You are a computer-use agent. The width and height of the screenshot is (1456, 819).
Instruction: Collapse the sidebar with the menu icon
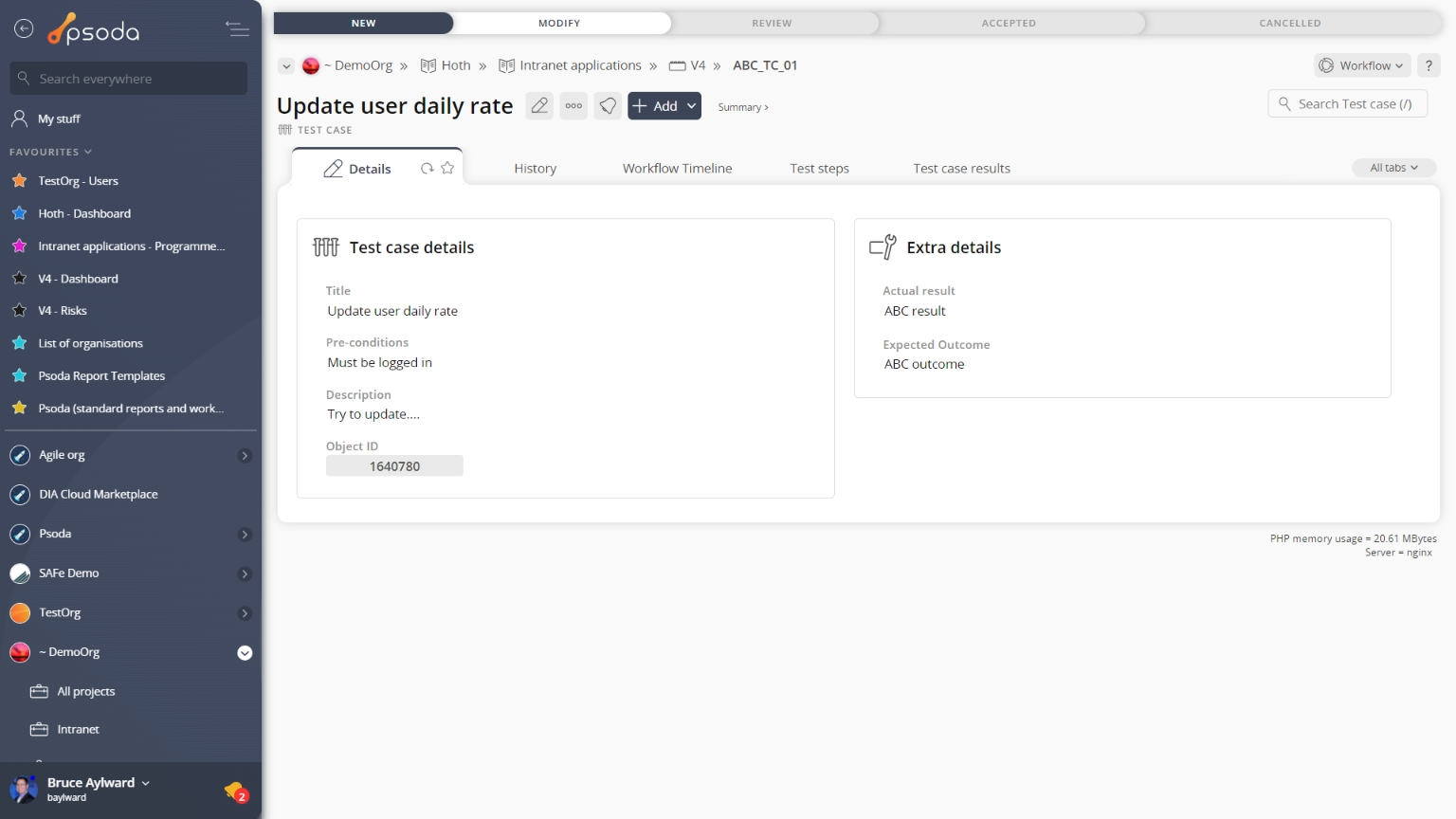click(x=237, y=29)
